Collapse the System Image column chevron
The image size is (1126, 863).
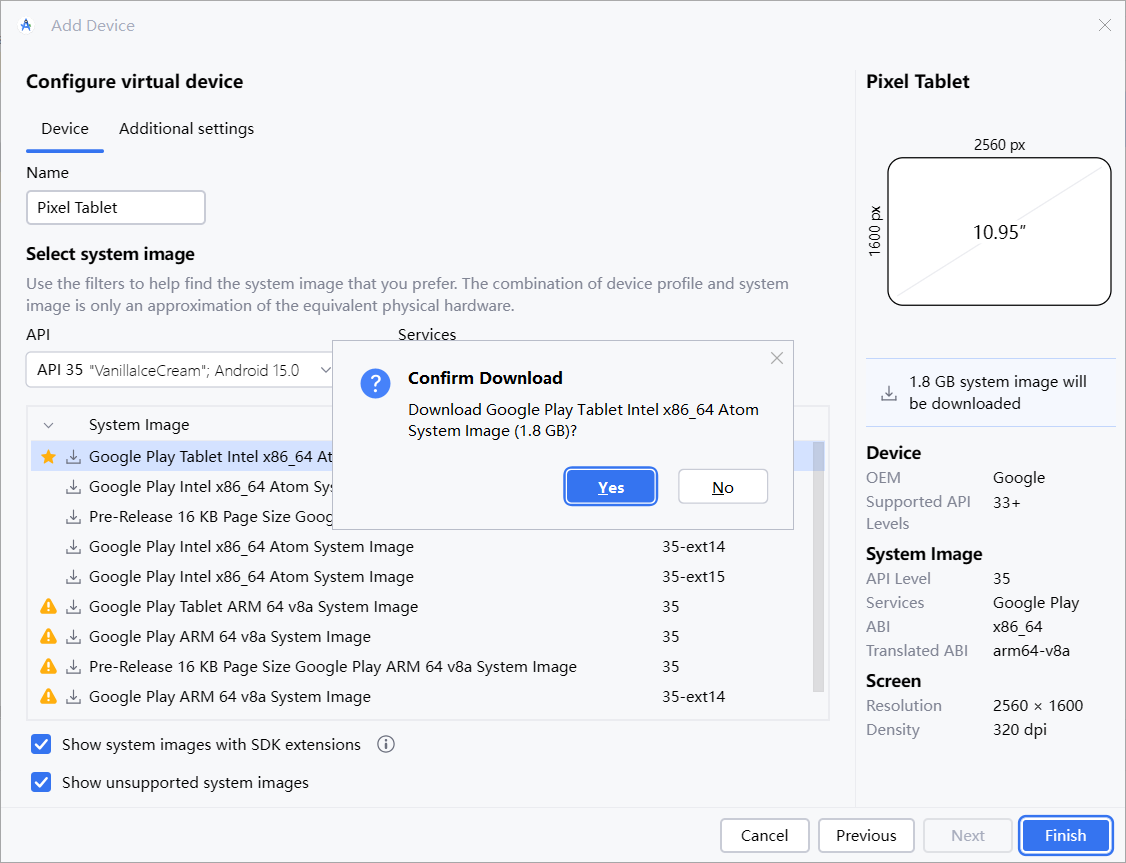click(x=48, y=425)
